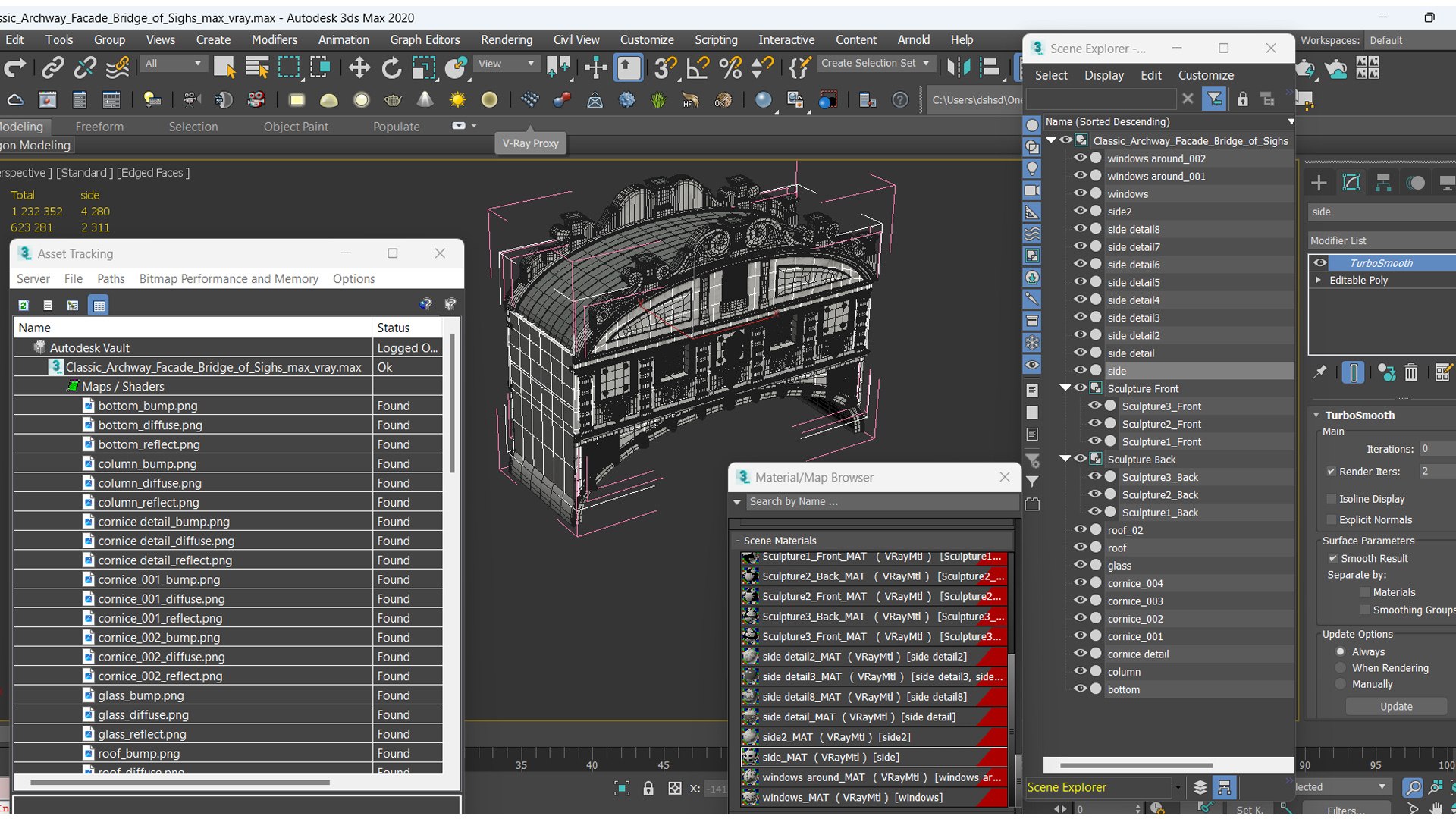The image size is (1456, 819).
Task: Collapse the Sculpture Front group
Action: [x=1065, y=388]
